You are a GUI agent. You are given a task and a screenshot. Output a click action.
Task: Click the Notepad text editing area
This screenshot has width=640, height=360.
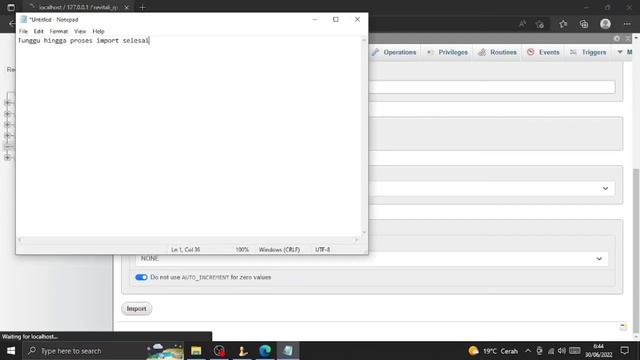189,137
